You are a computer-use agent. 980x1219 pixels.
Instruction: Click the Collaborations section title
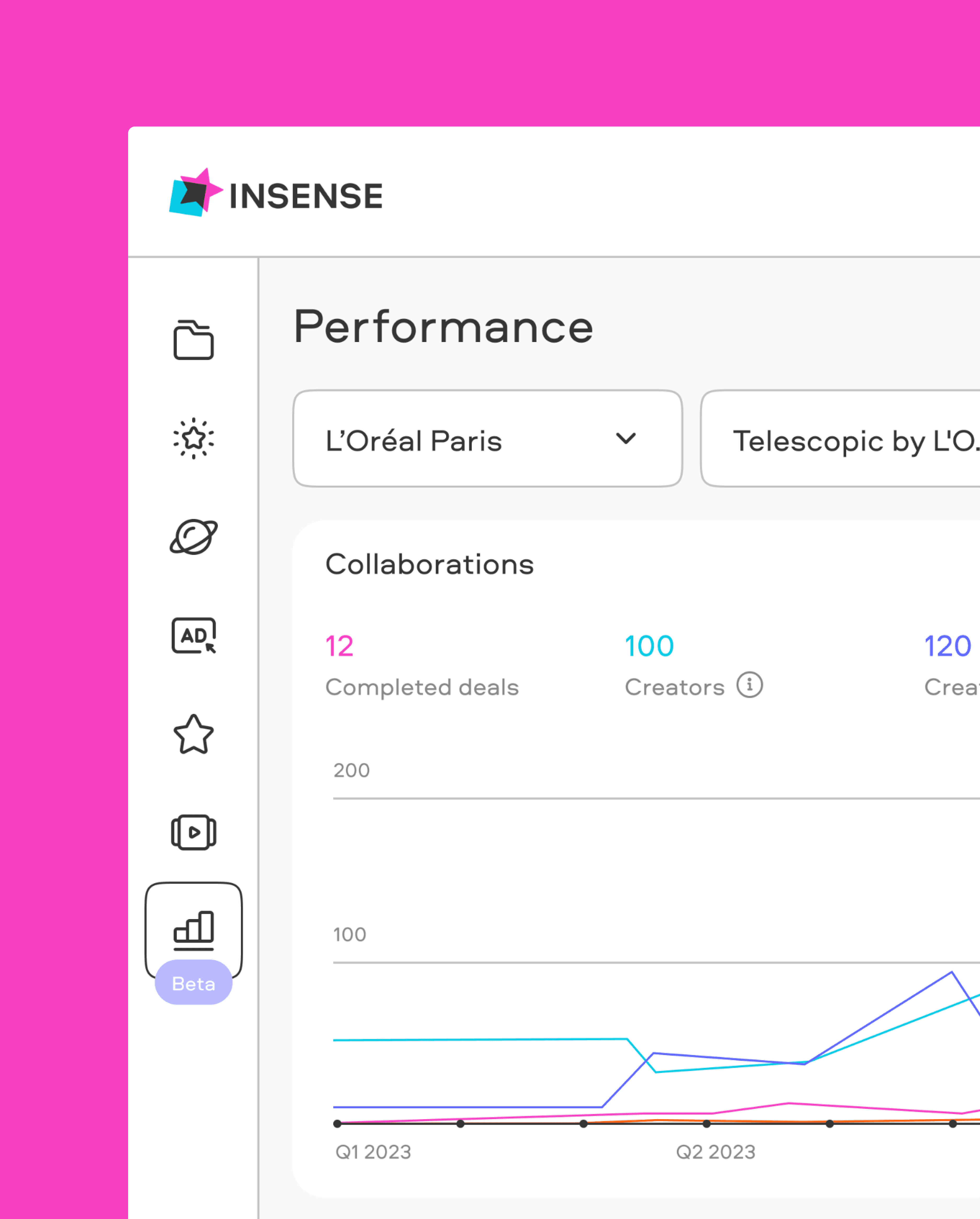429,564
